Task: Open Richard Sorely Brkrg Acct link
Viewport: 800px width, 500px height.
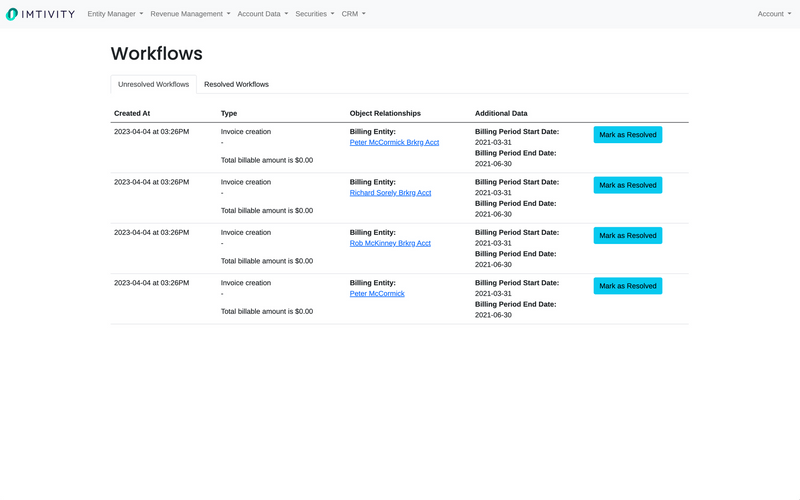Action: coord(390,193)
